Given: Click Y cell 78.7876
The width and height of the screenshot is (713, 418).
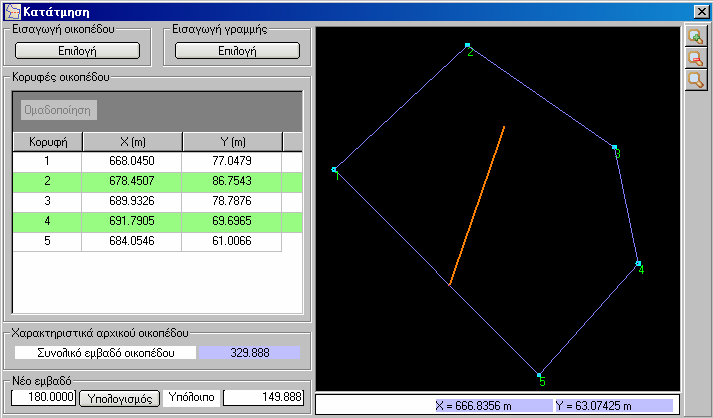Looking at the screenshot, I should (x=232, y=201).
